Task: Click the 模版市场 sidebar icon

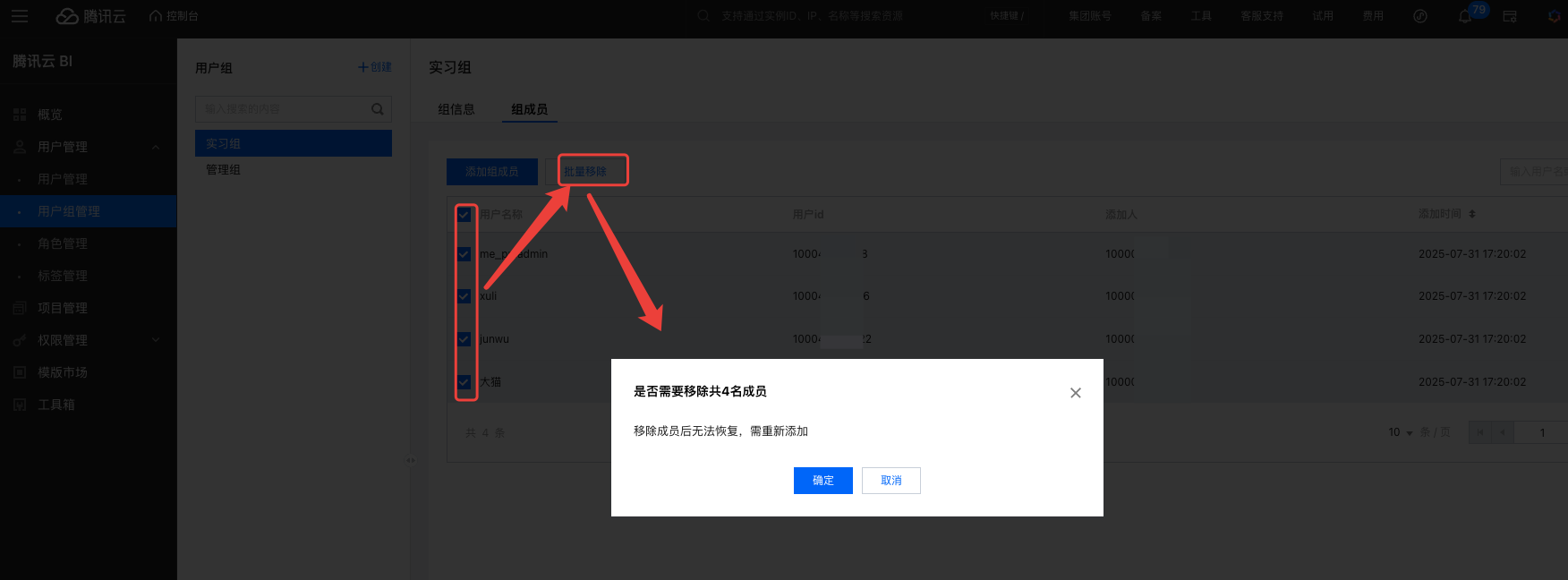Action: coord(20,372)
